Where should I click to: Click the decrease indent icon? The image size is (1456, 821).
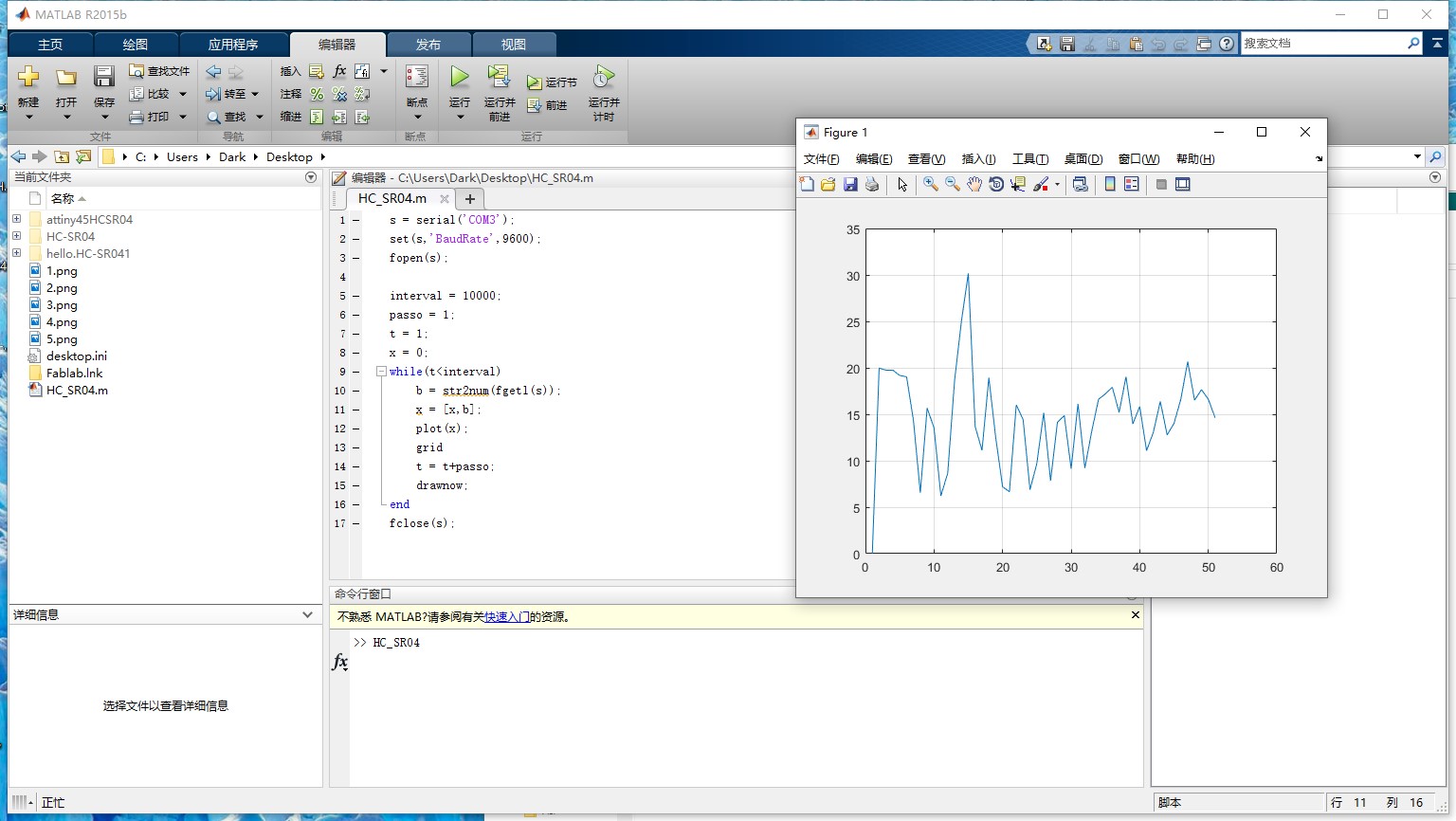(x=362, y=117)
